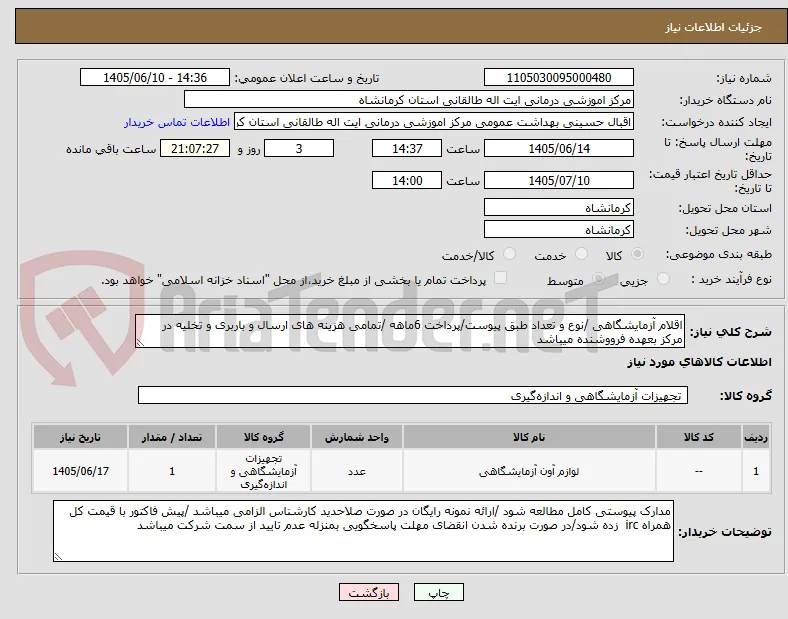Click the response deadline date 1405/06/14

point(558,149)
